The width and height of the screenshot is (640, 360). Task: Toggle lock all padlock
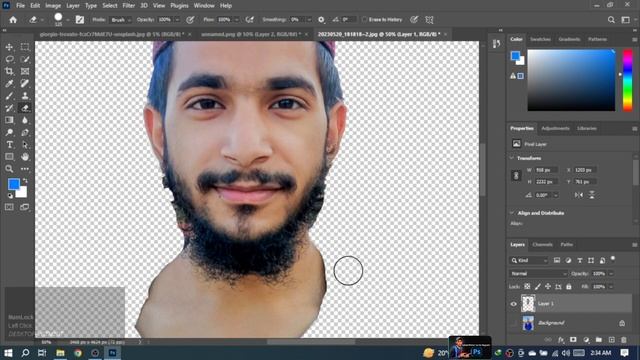click(x=569, y=287)
